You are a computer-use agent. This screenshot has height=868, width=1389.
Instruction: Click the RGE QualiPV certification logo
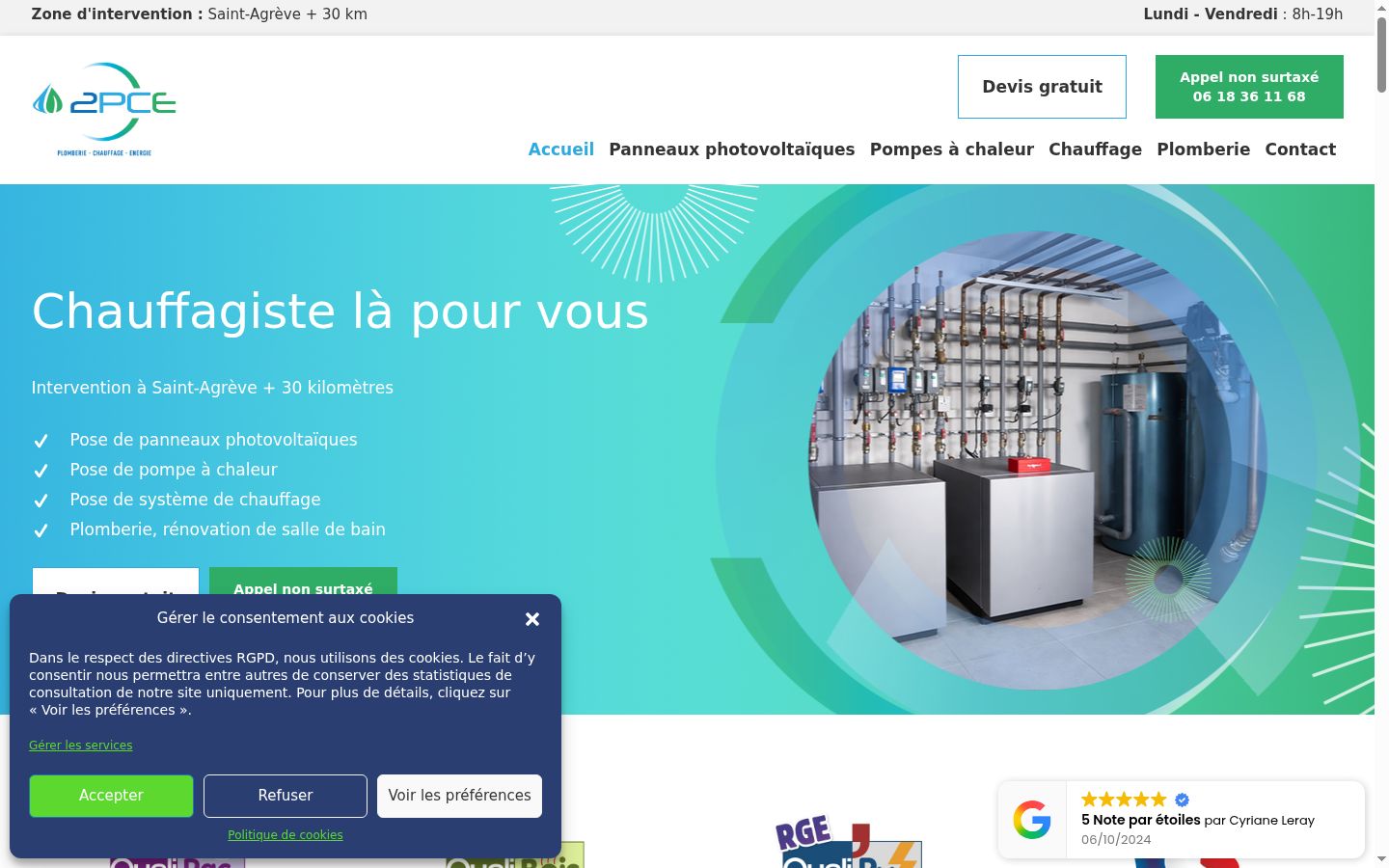849,842
